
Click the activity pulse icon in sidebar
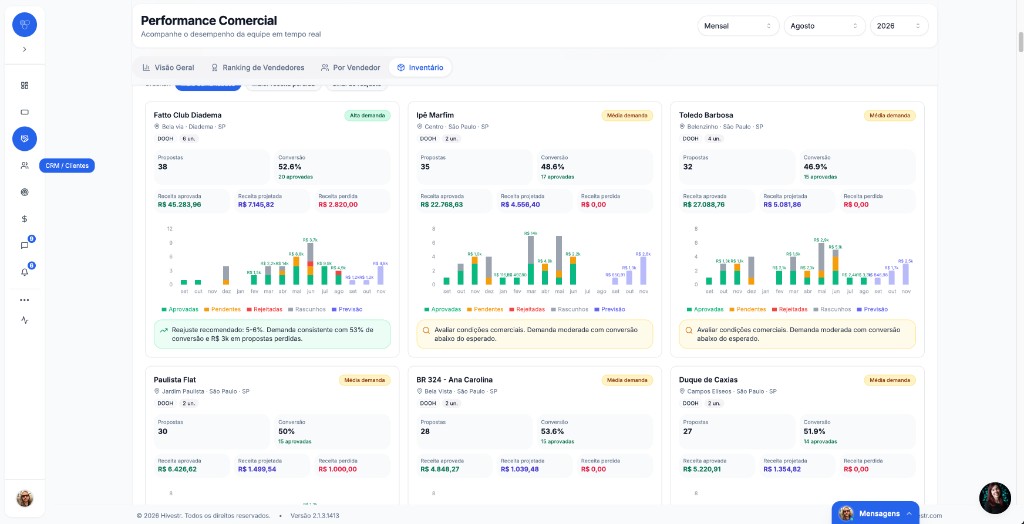point(25,320)
